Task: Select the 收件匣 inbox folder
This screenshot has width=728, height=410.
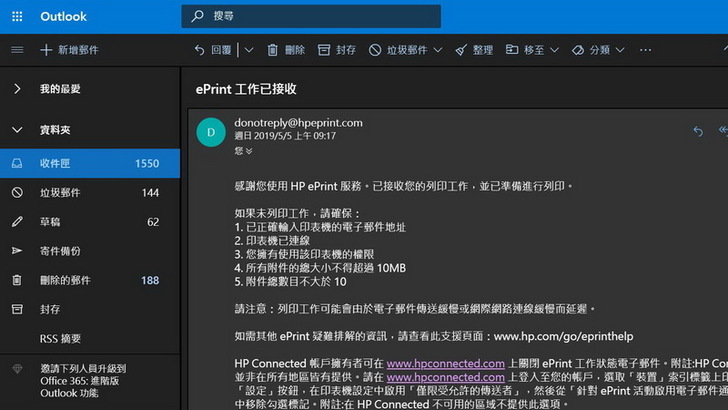Action: tap(90, 163)
